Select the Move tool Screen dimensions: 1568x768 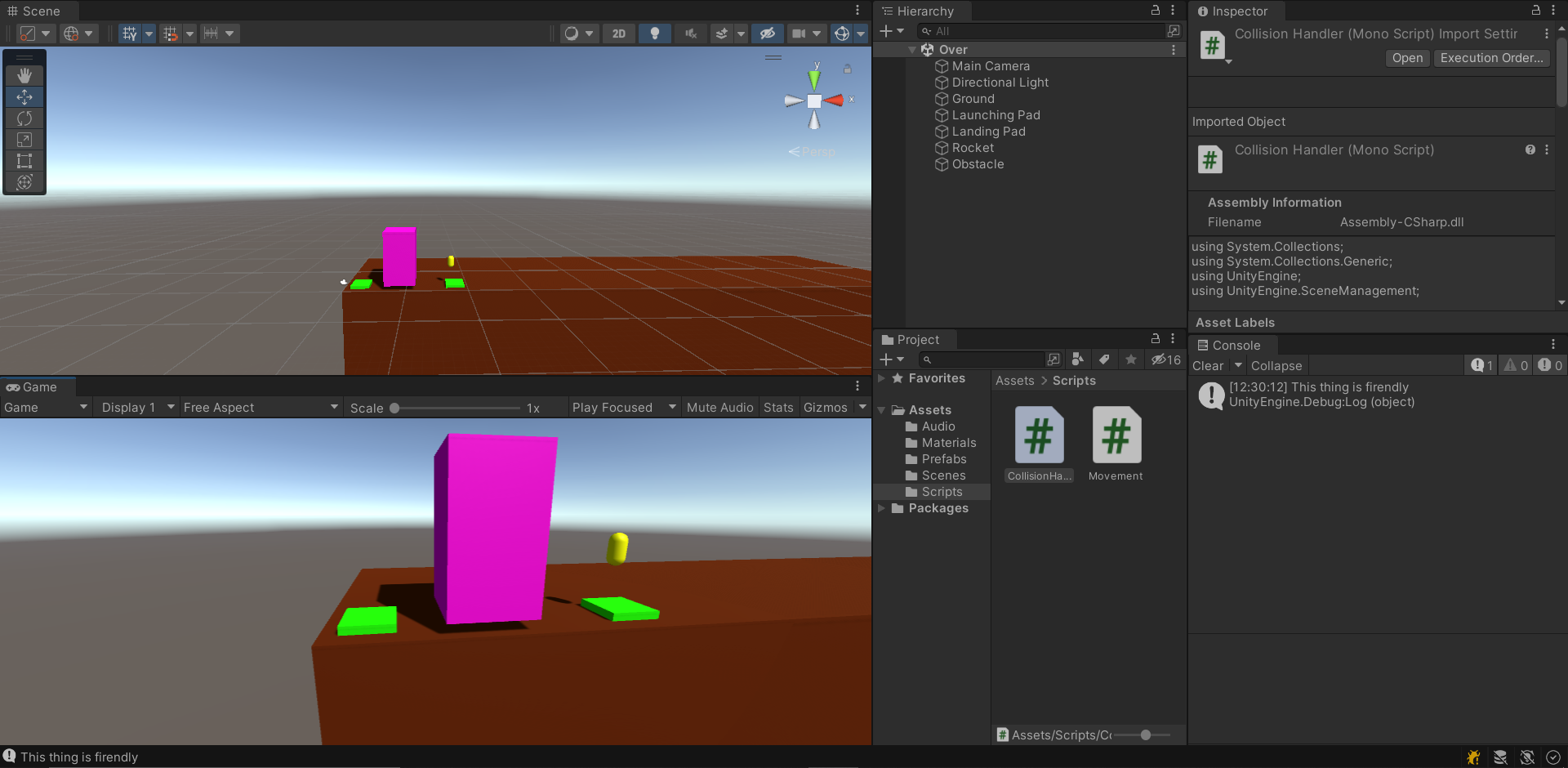point(24,96)
